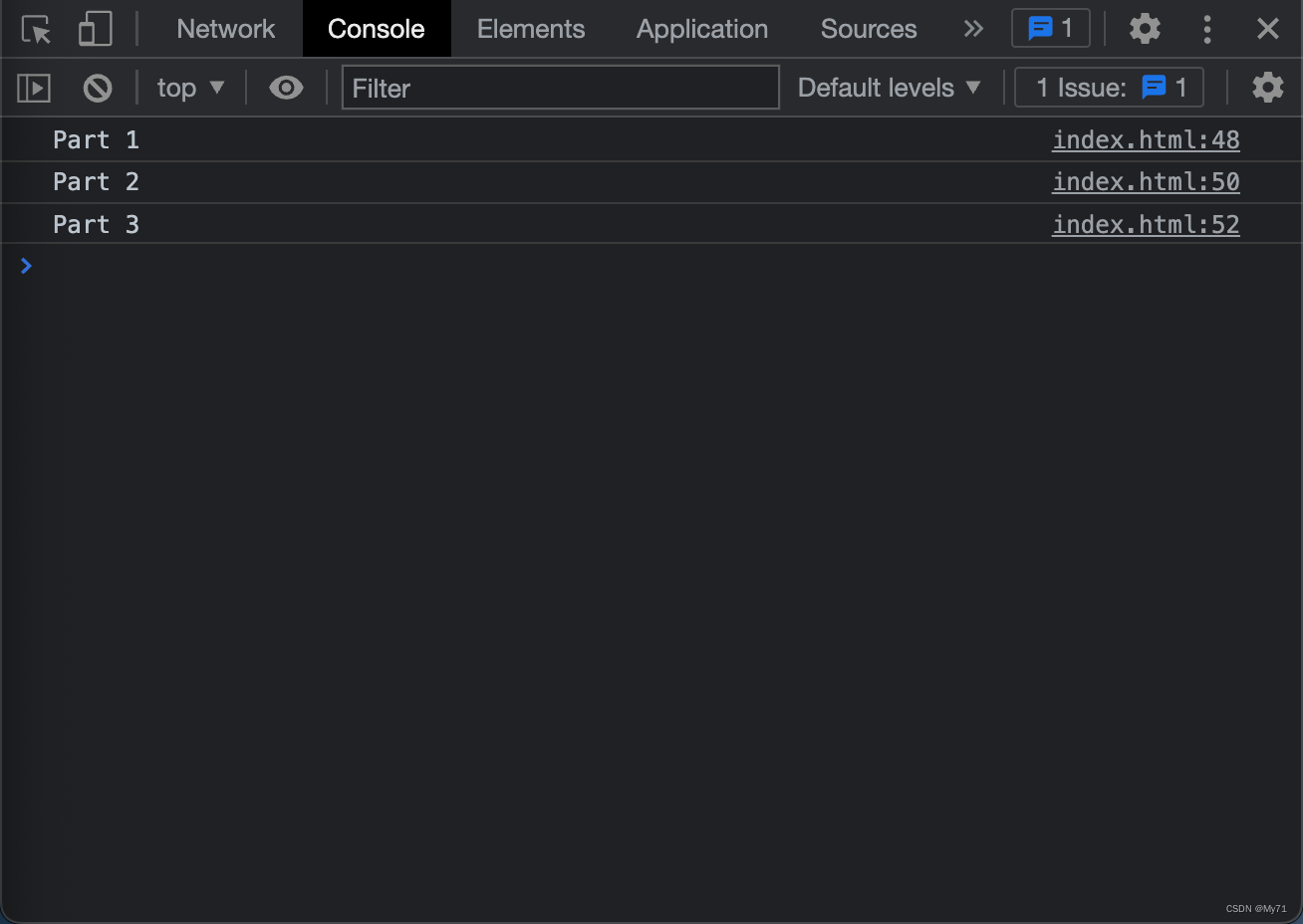This screenshot has width=1303, height=924.
Task: Click the Filter input field
Action: point(560,88)
